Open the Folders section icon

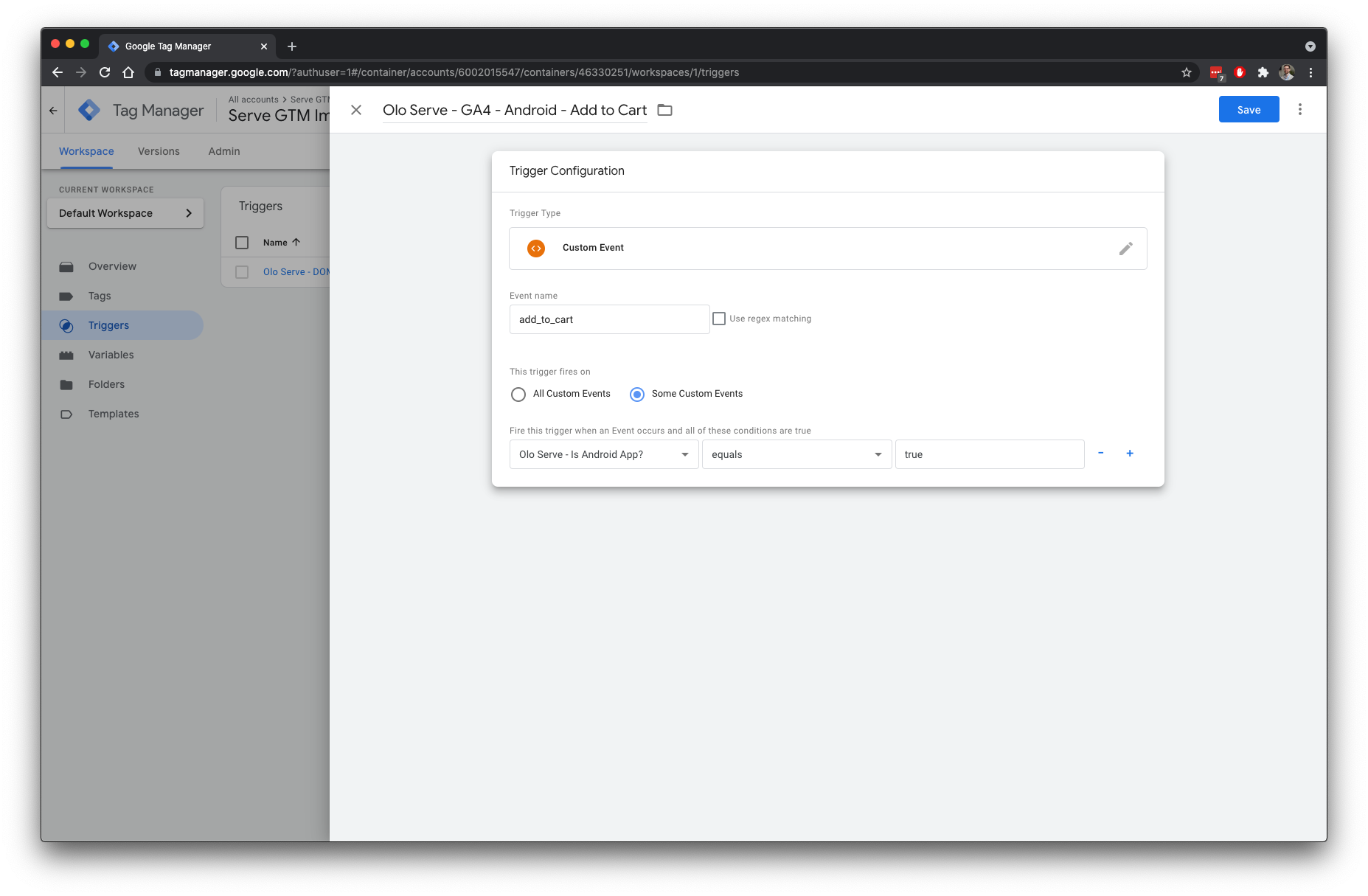67,384
